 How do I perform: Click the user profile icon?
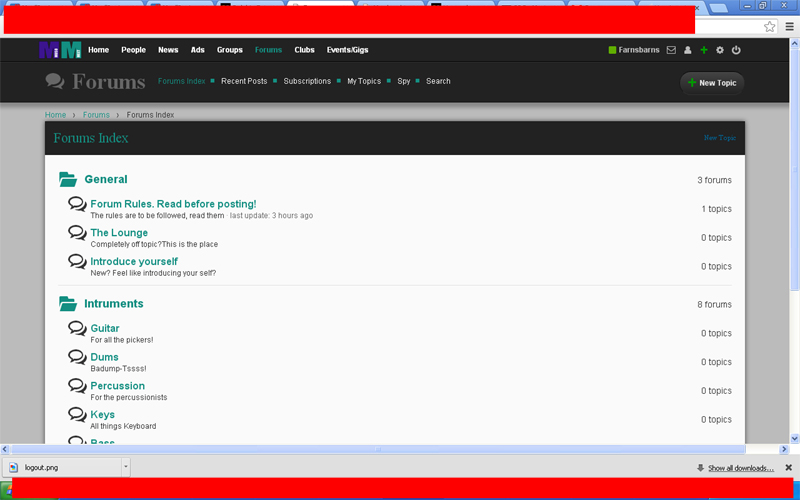click(687, 50)
